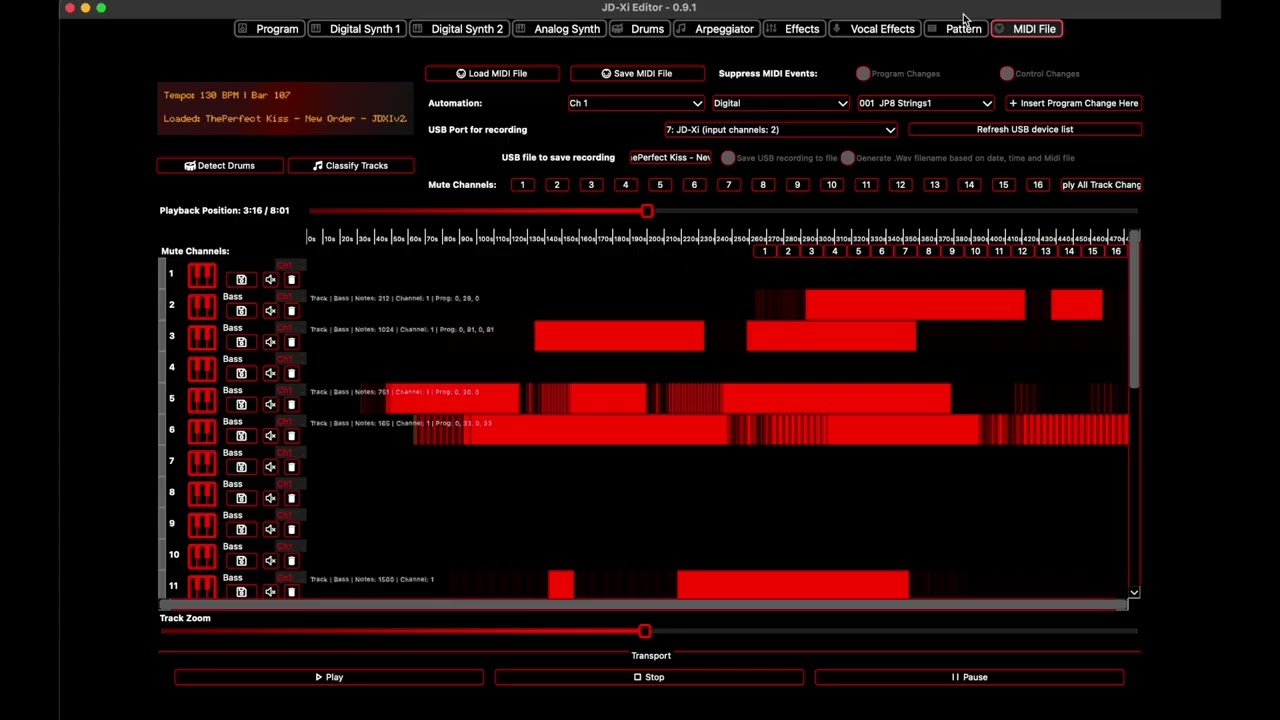Click the piano keyboard icon on track 10
The width and height of the screenshot is (1280, 720).
(x=202, y=555)
